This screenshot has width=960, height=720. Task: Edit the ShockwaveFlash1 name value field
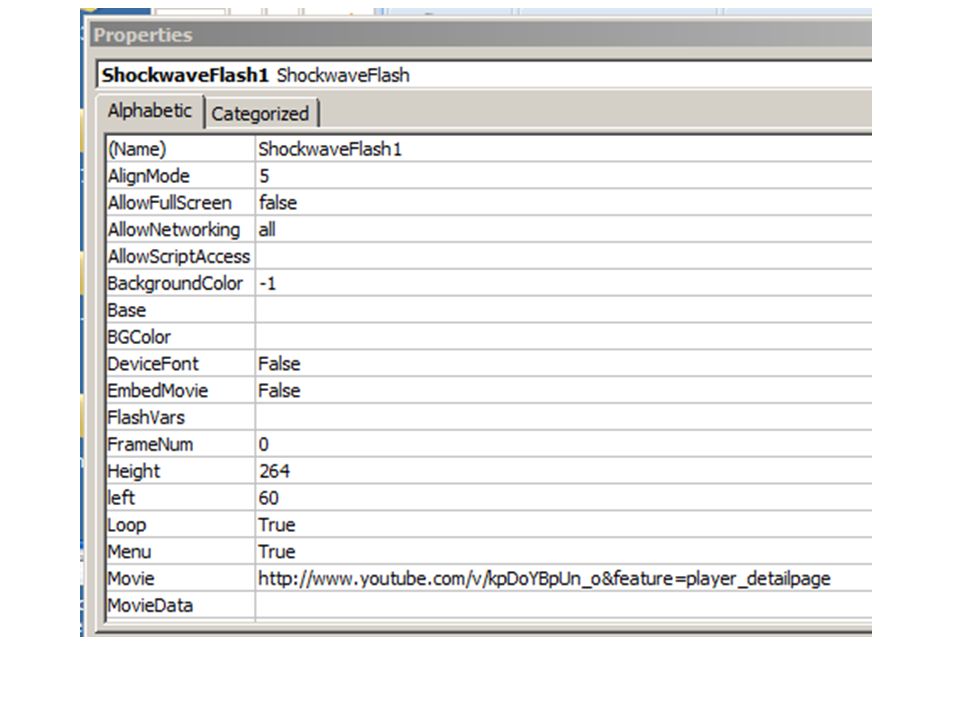click(564, 149)
